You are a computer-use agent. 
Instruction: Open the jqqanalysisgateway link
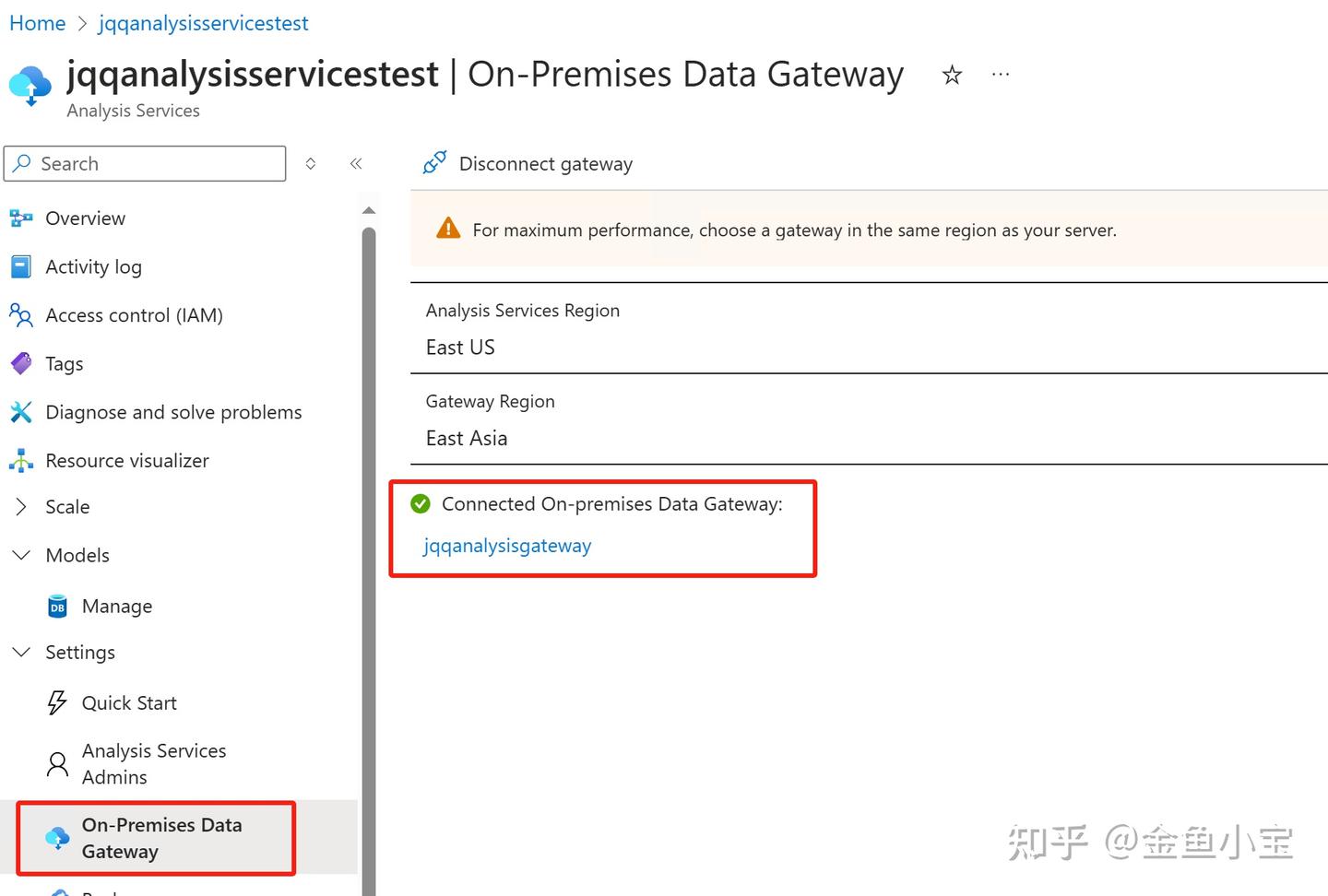pyautogui.click(x=506, y=546)
